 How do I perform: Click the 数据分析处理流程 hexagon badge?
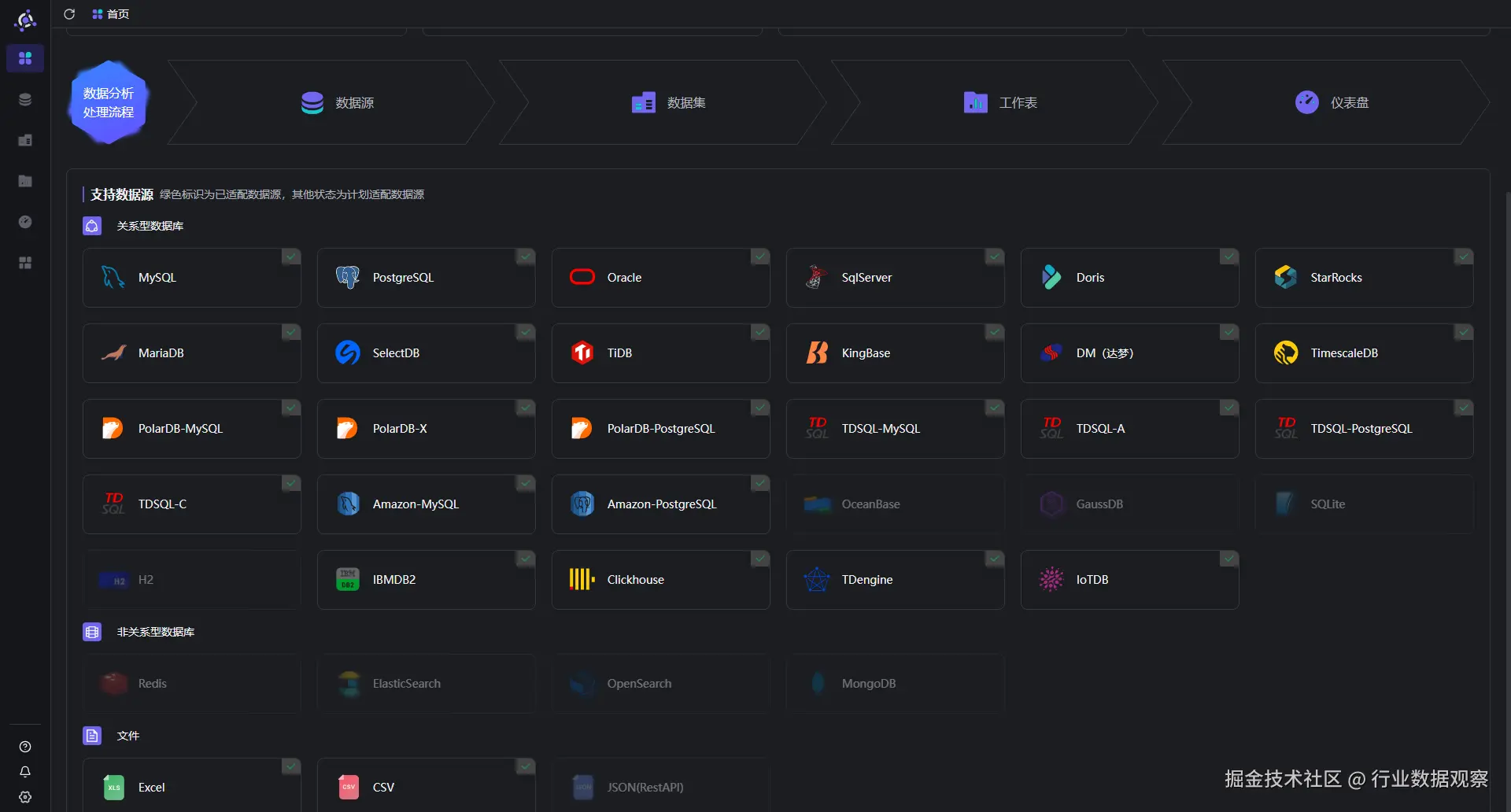109,102
